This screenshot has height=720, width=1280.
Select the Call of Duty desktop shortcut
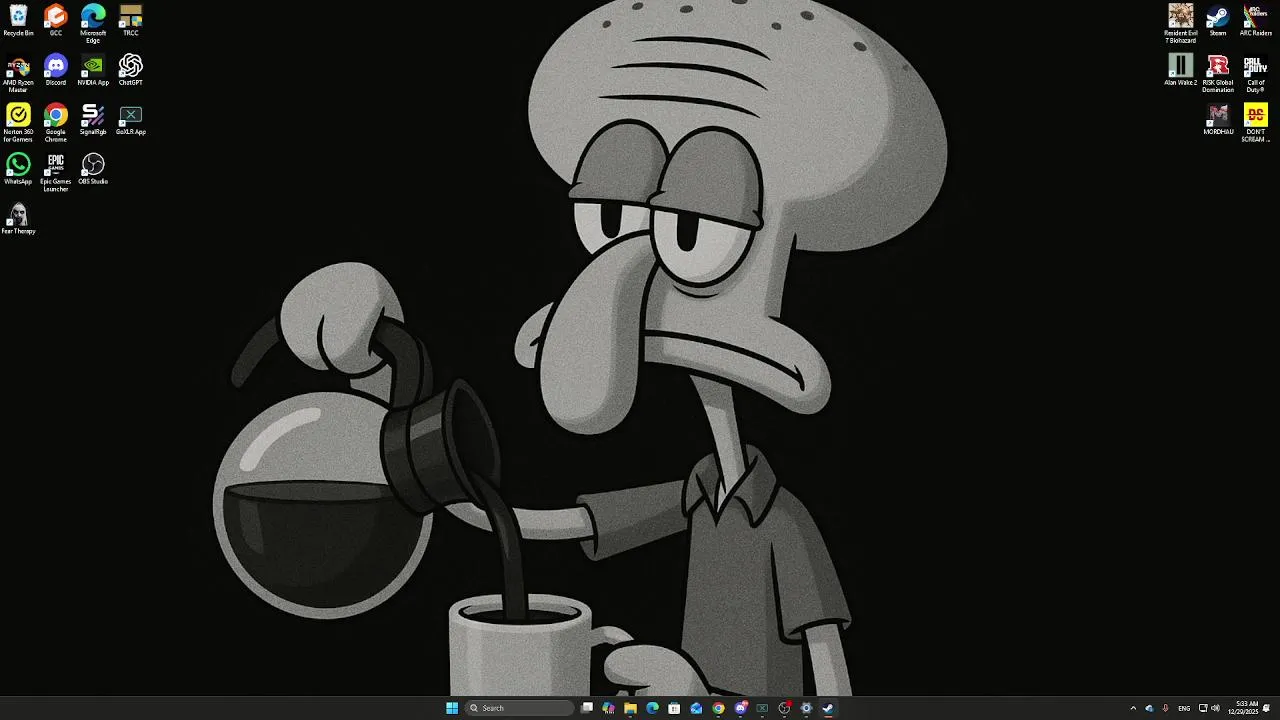pyautogui.click(x=1256, y=73)
